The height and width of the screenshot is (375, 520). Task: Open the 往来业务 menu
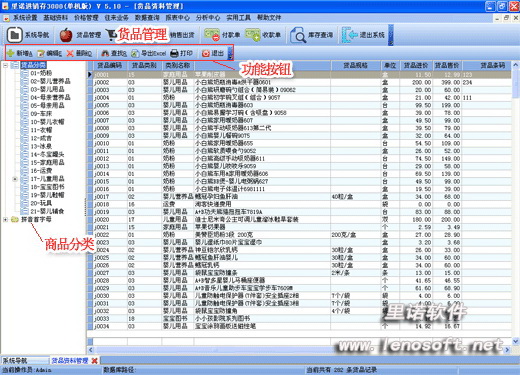pos(117,18)
